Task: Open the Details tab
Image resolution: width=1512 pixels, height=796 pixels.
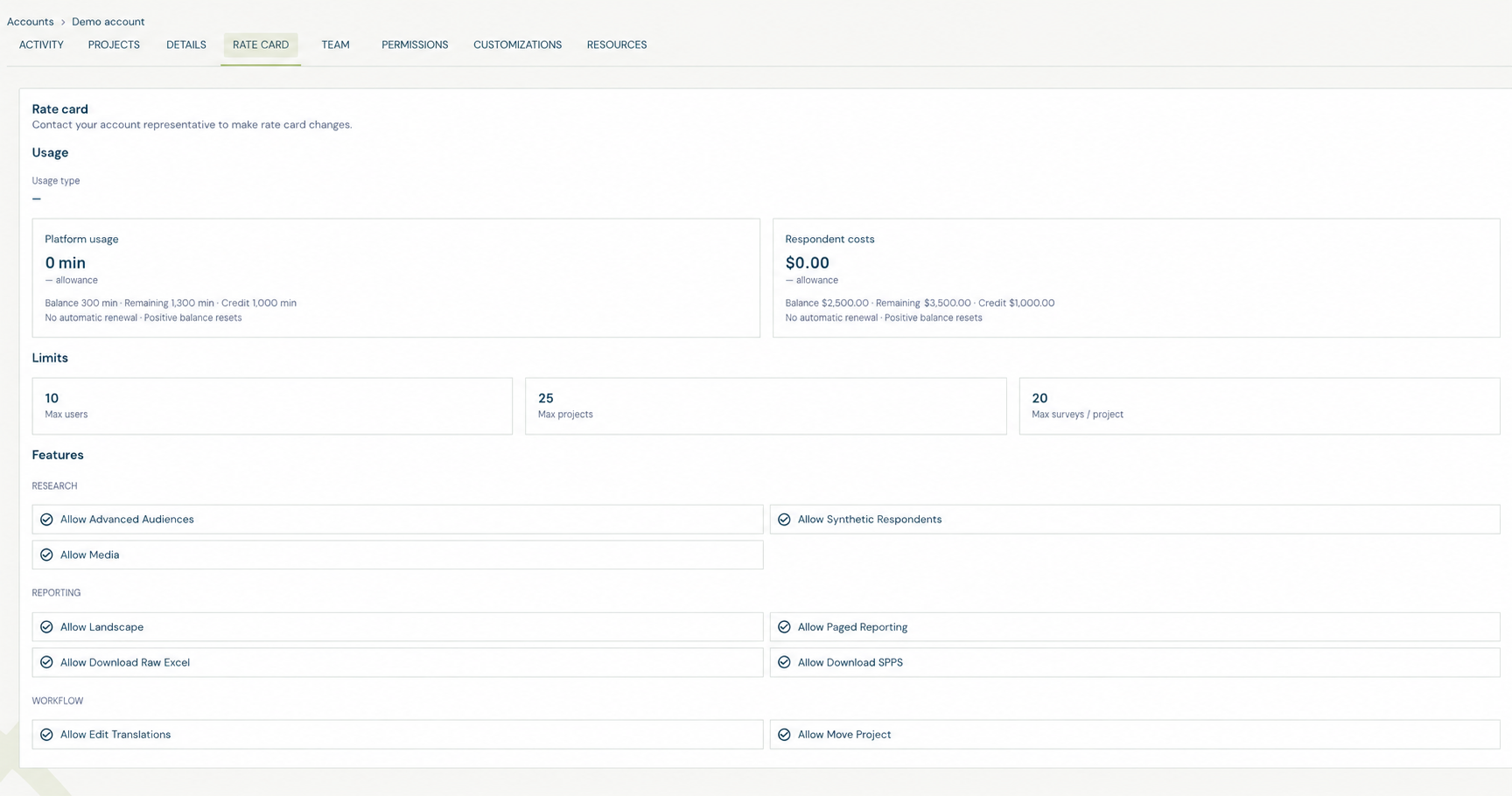Action: (186, 45)
